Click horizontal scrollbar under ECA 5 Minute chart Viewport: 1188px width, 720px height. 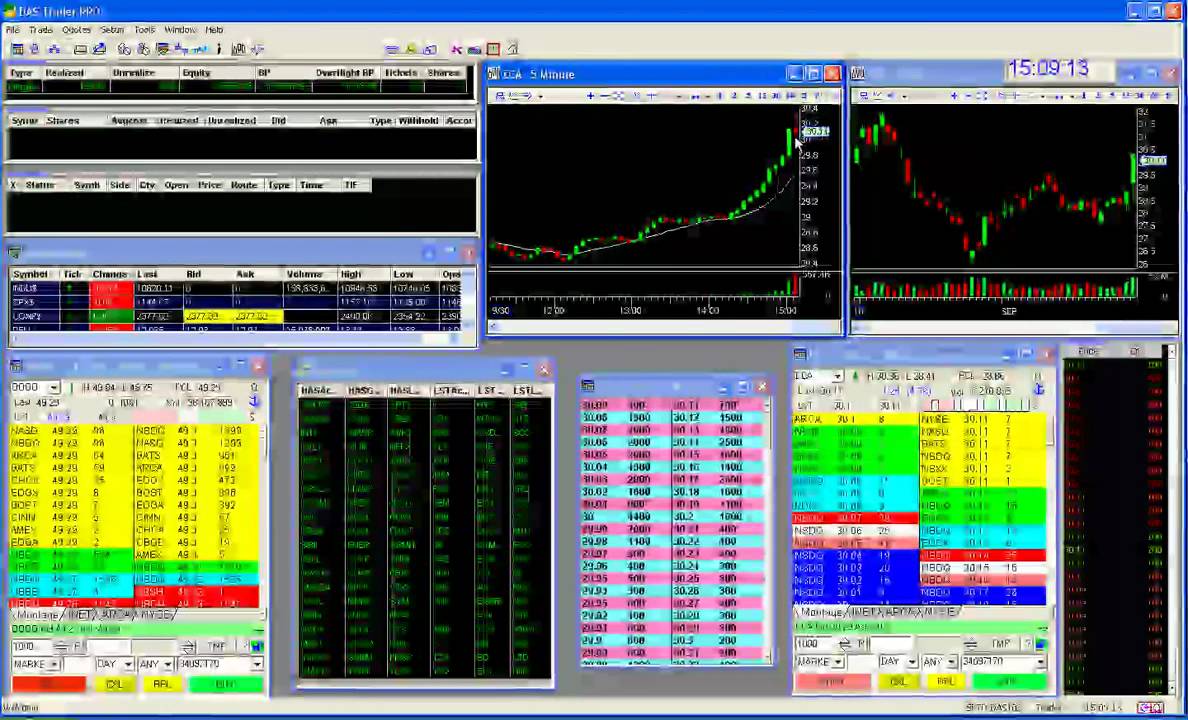point(664,327)
